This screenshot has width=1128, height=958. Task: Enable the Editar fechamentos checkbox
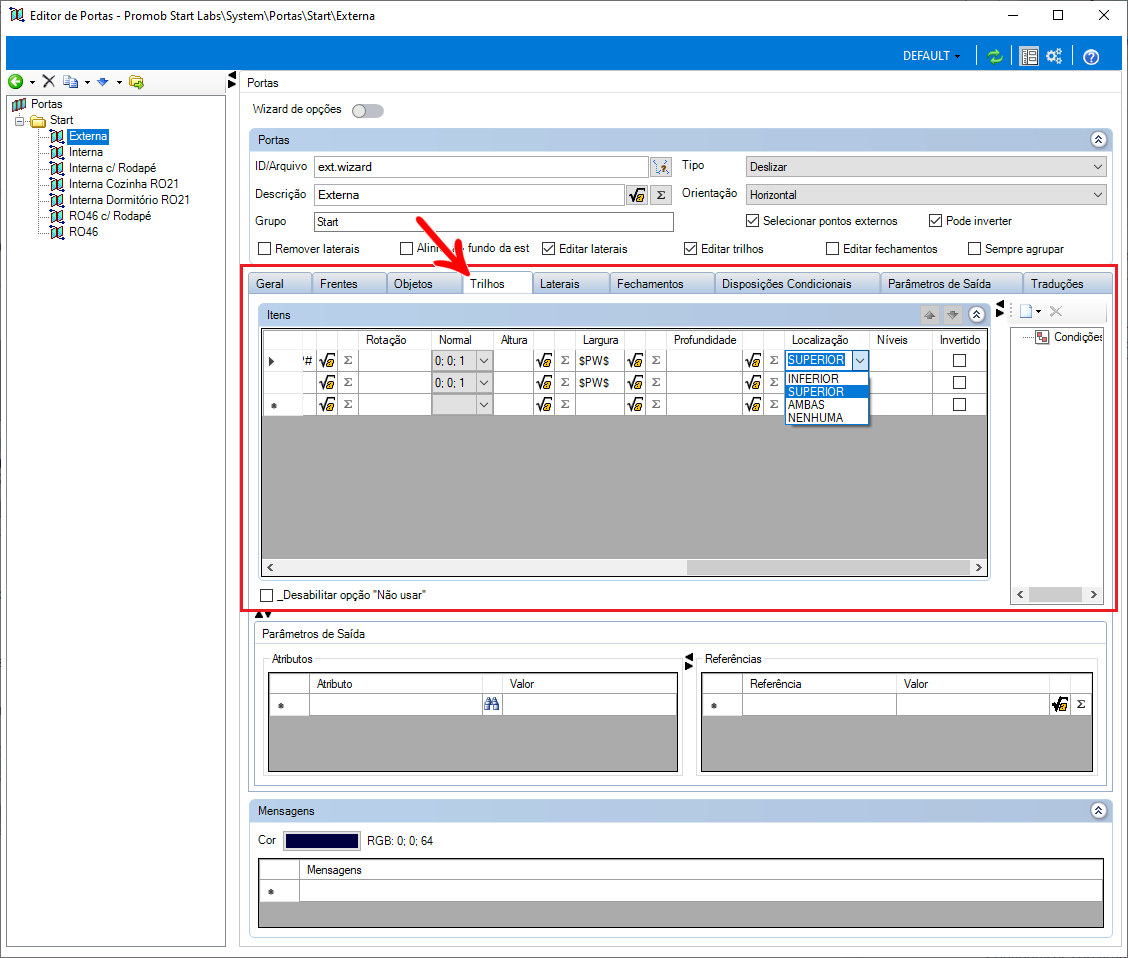[x=832, y=249]
